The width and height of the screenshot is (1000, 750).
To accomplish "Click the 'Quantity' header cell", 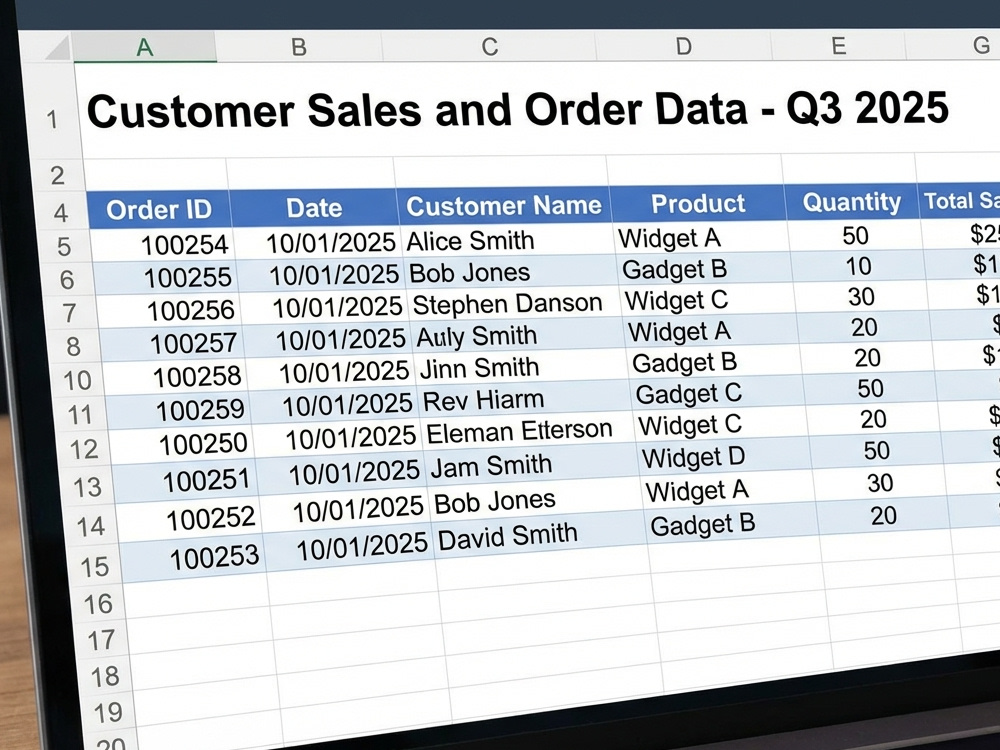I will pyautogui.click(x=851, y=202).
